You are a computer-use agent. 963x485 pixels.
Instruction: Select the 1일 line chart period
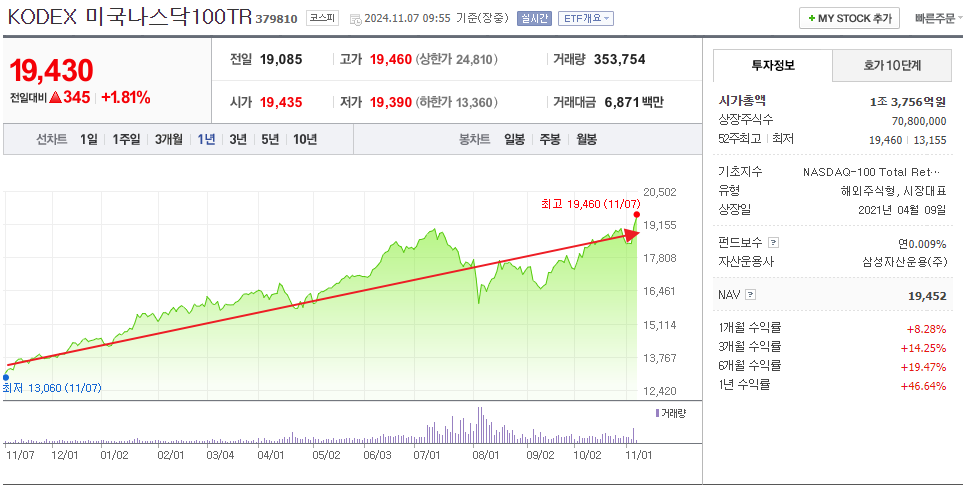(88, 139)
